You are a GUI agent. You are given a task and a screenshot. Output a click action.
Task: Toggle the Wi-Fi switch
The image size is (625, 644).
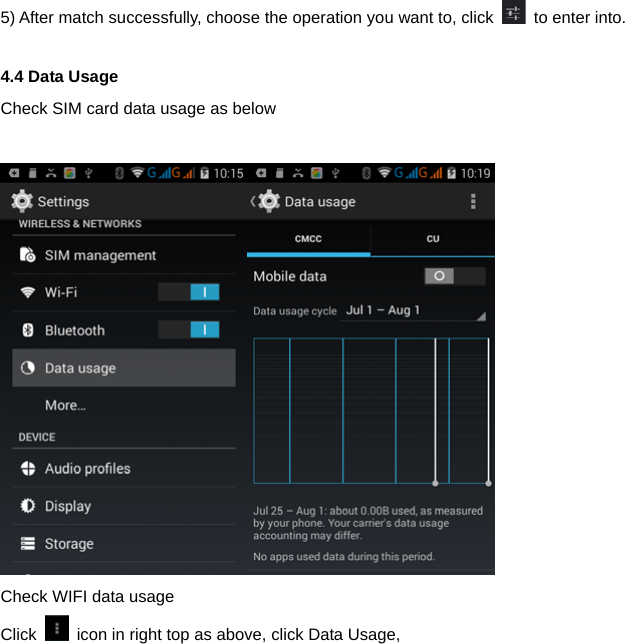point(189,292)
